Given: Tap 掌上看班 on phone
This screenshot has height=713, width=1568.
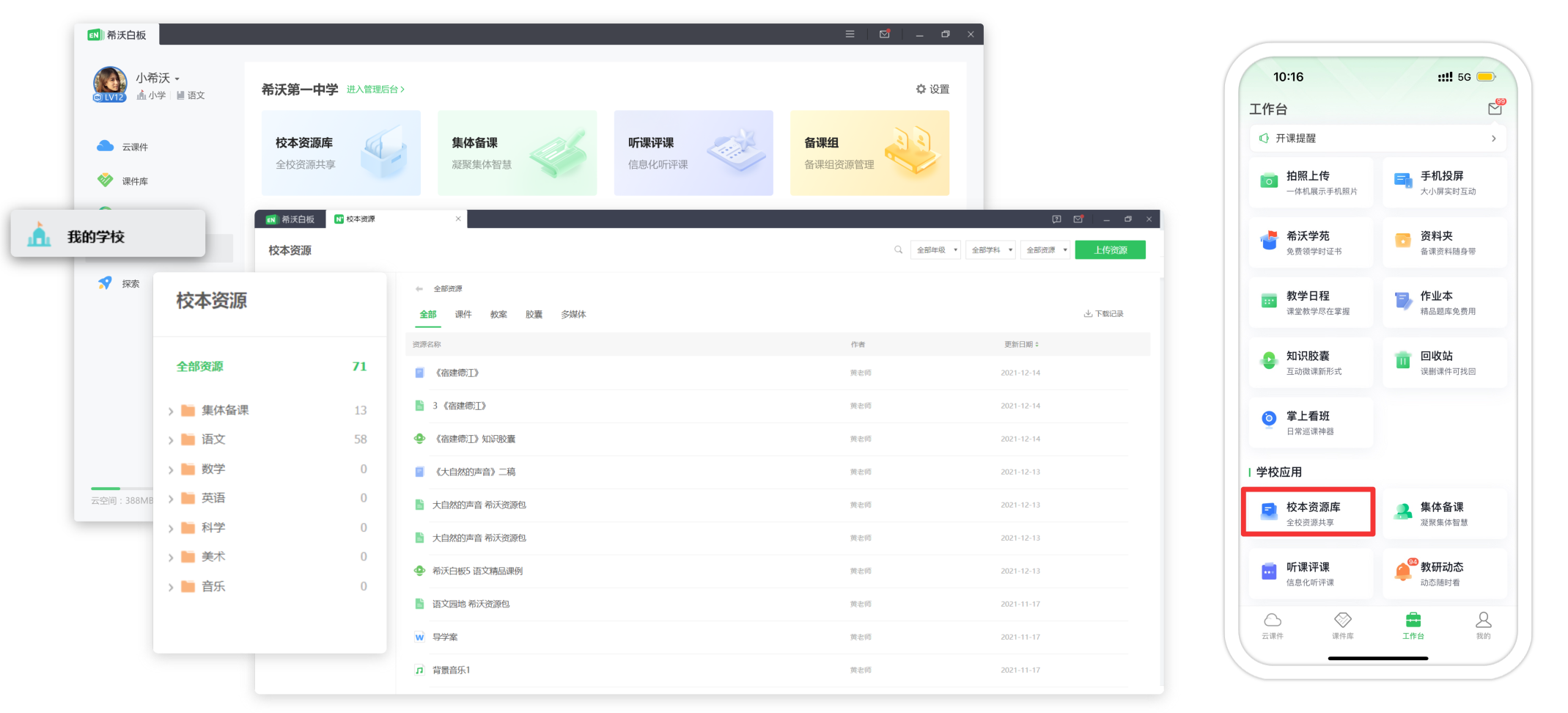Looking at the screenshot, I should (x=1311, y=423).
